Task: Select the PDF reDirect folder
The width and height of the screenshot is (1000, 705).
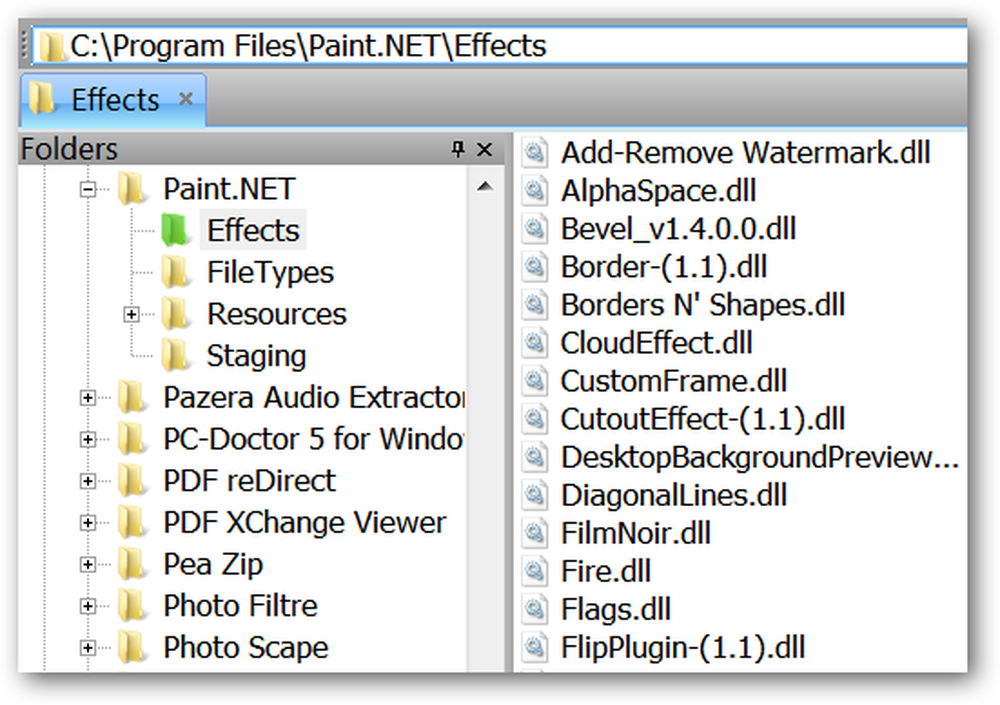Action: tap(249, 480)
